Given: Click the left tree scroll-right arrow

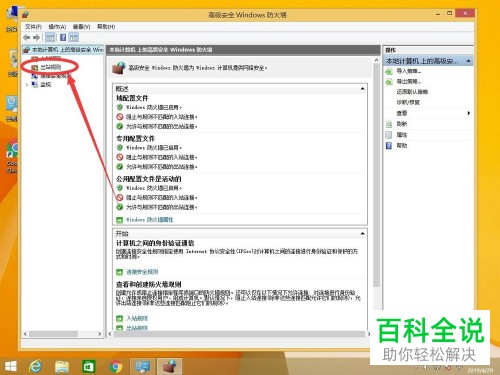Looking at the screenshot, I should pyautogui.click(x=99, y=334).
